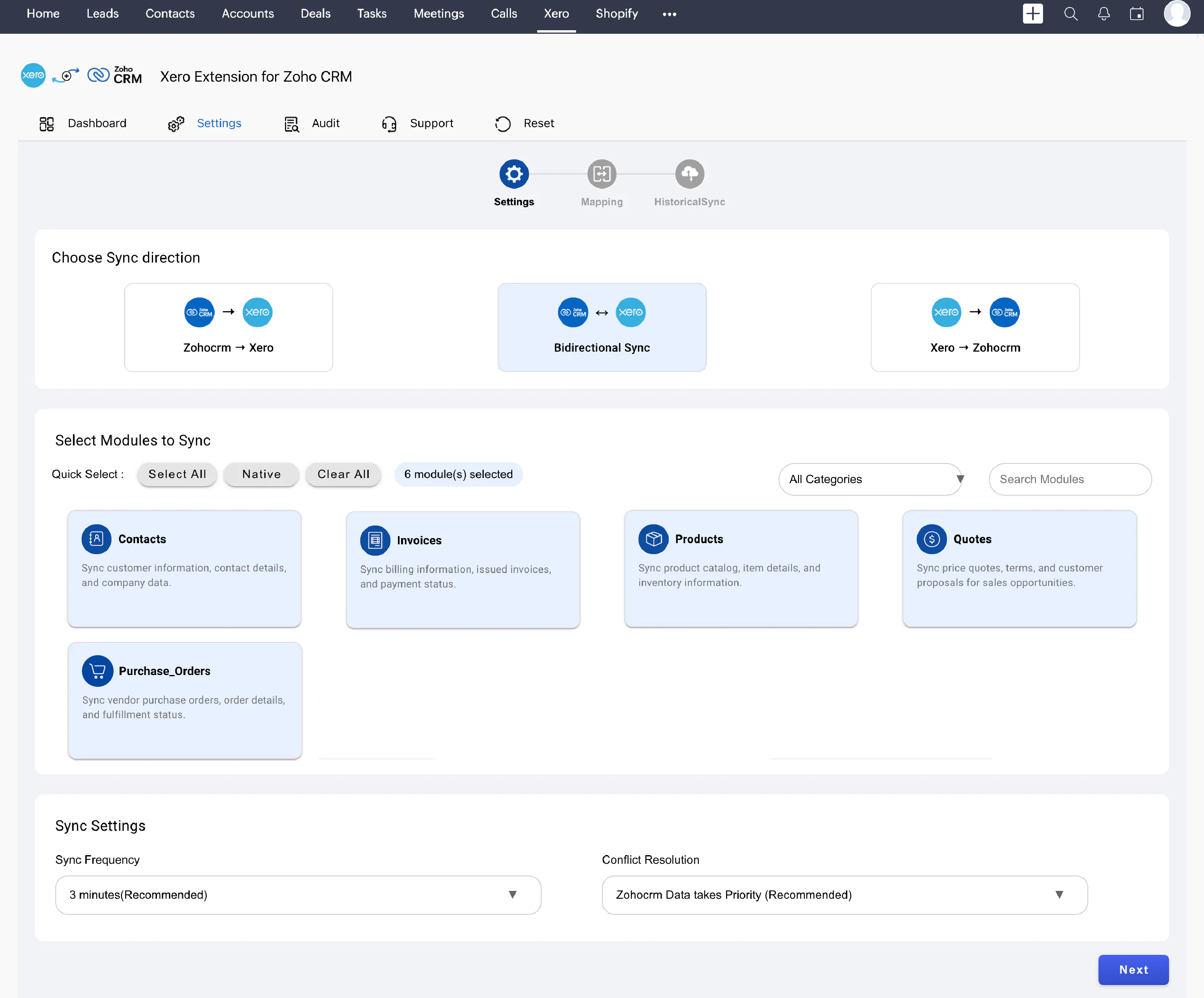Open the Conflict Resolution dropdown

(x=845, y=895)
